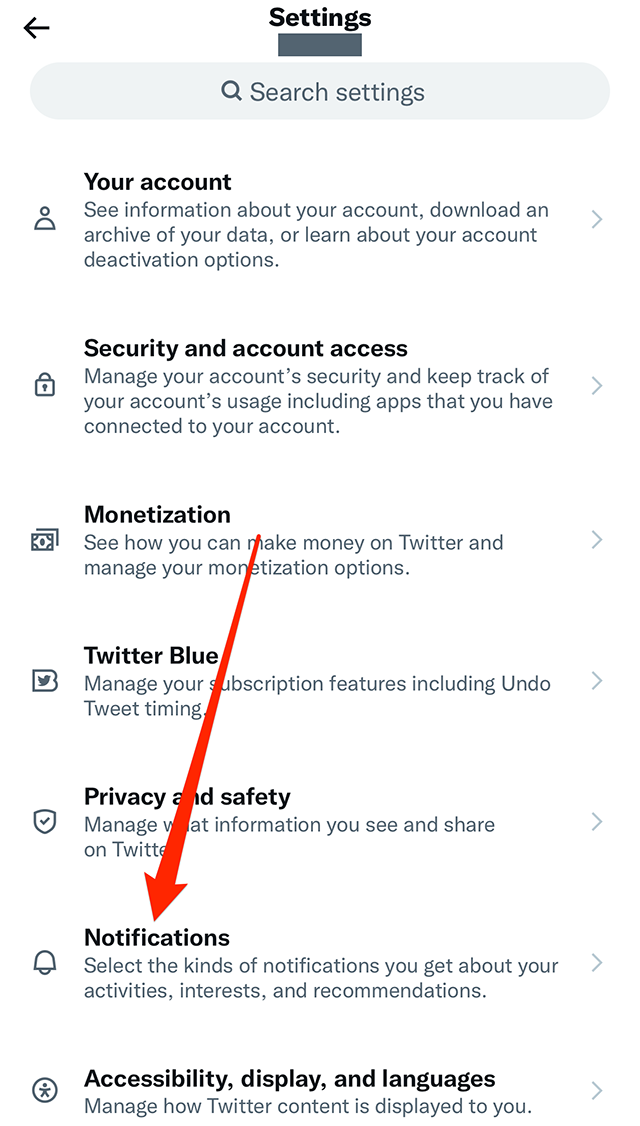Select the Security padlock icon

coord(44,384)
